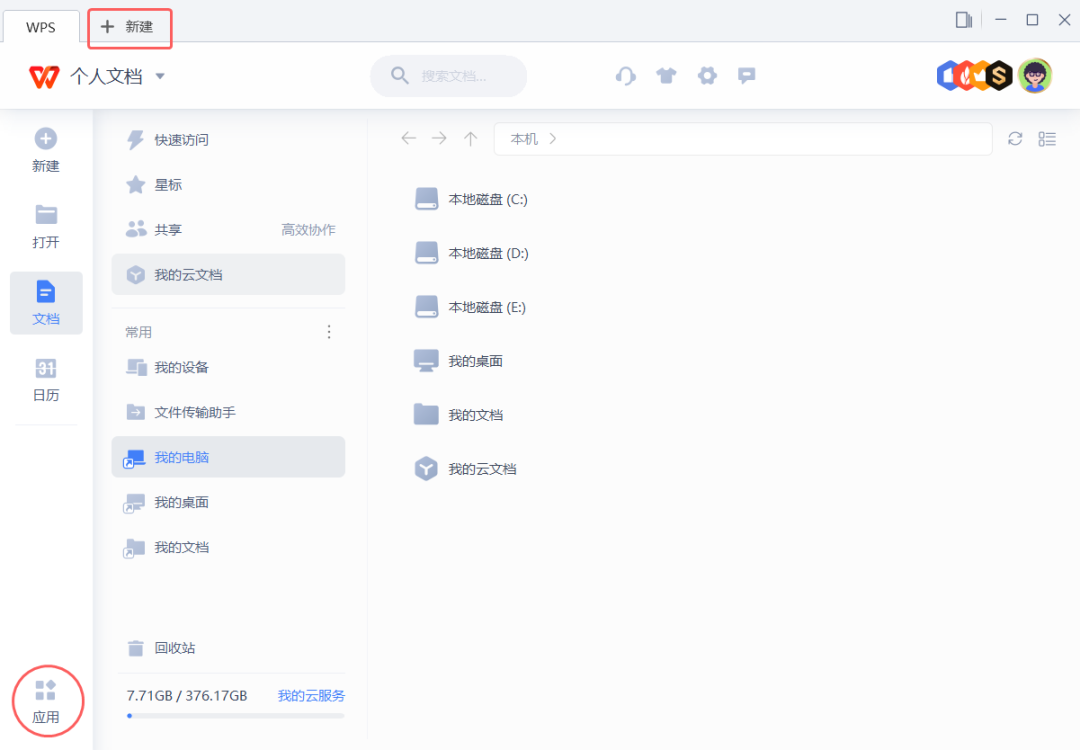Image resolution: width=1080 pixels, height=750 pixels.
Task: Click the cloud storage usage progress bar
Action: [x=235, y=716]
